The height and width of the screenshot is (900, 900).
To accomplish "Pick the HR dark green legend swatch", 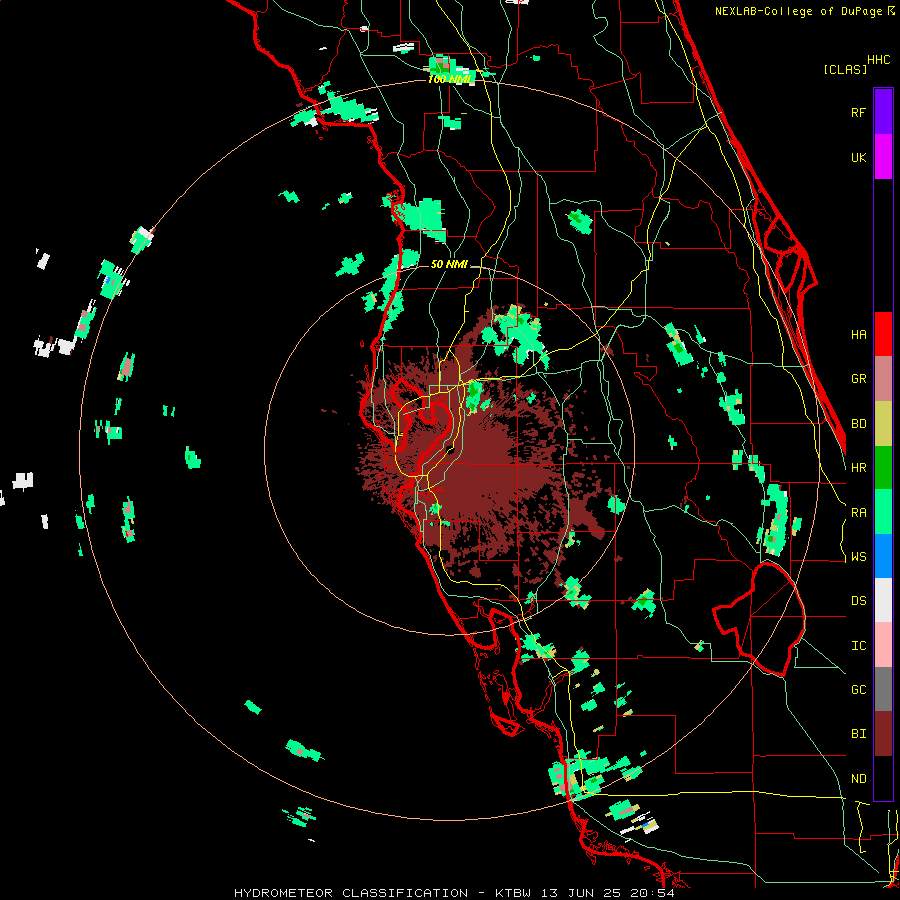I will click(883, 468).
